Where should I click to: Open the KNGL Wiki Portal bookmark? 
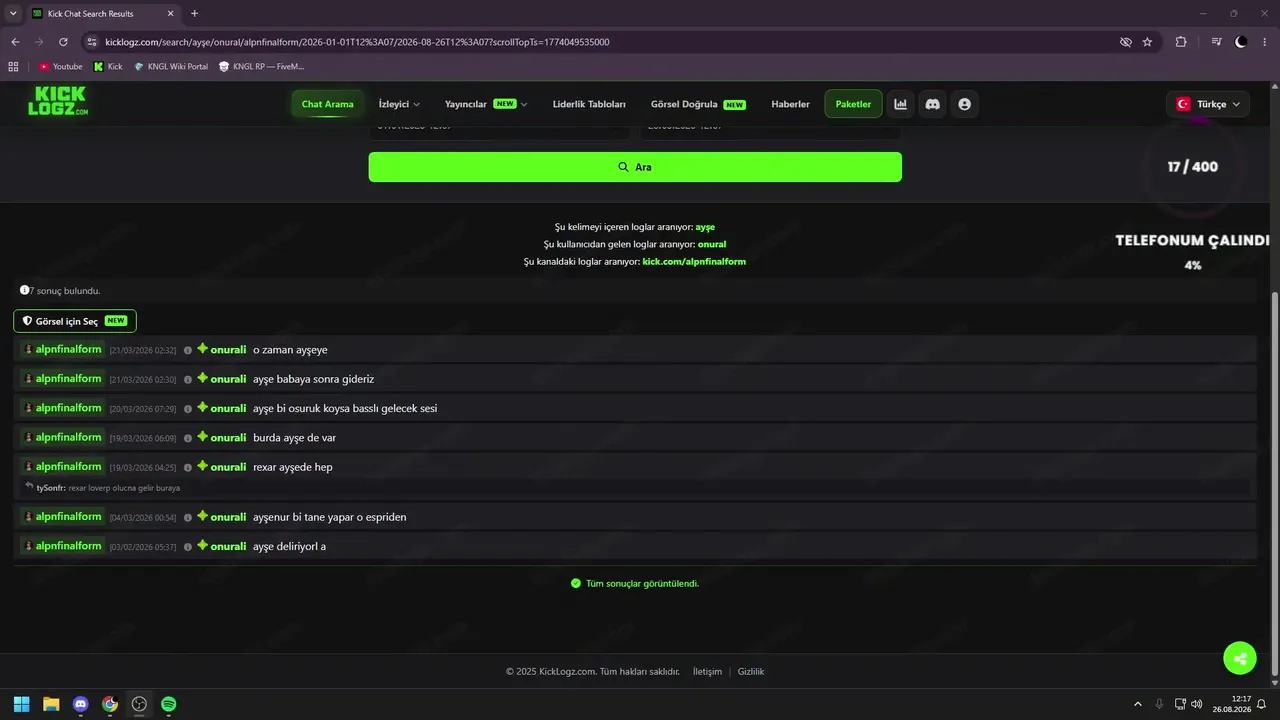171,66
